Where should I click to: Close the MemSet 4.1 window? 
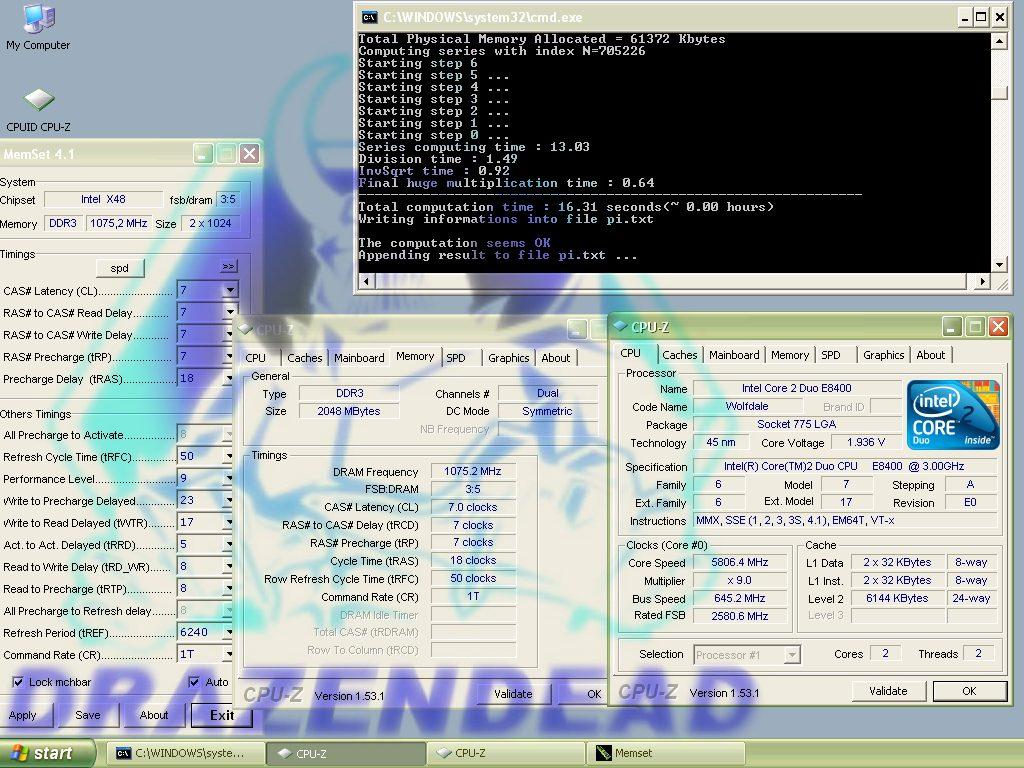tap(249, 154)
